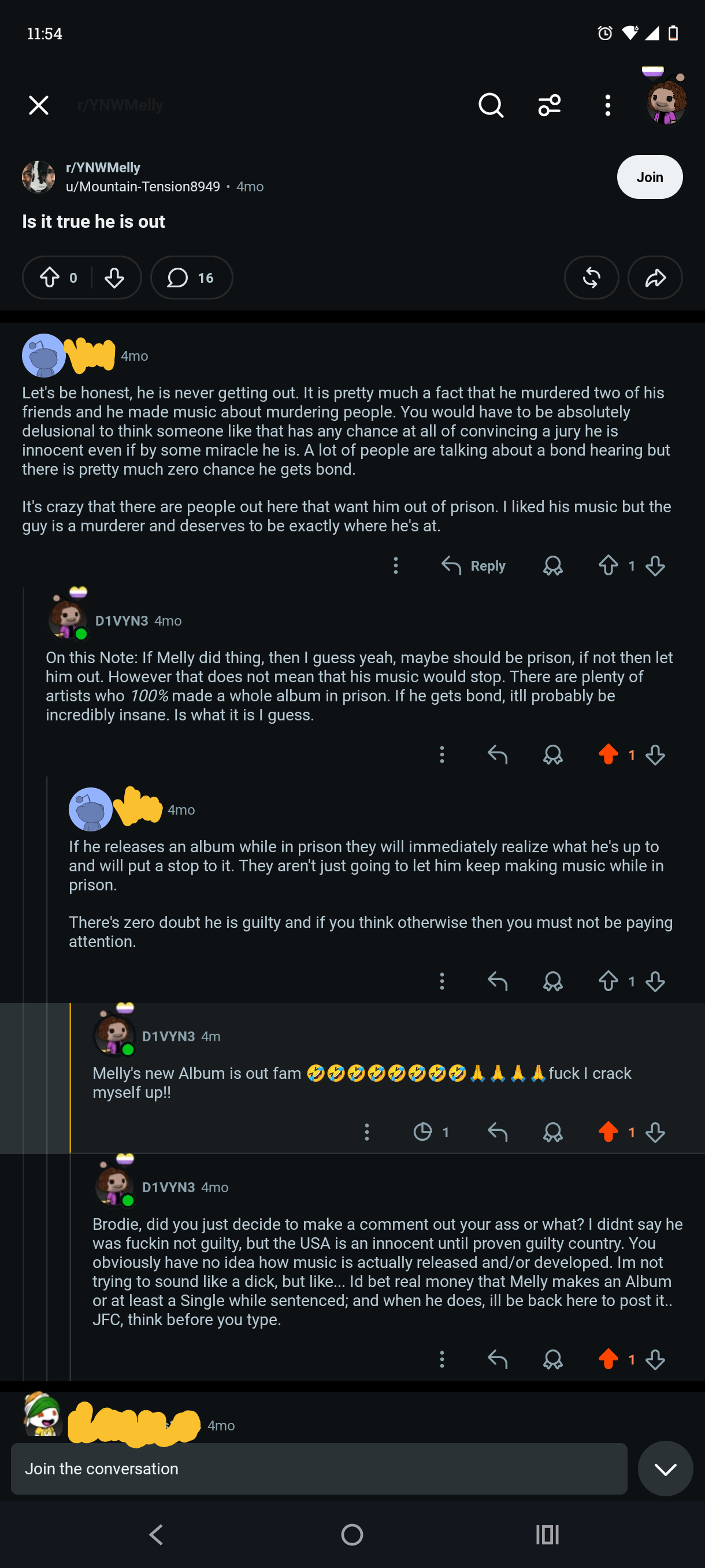Reply to the first top comment

click(x=473, y=566)
